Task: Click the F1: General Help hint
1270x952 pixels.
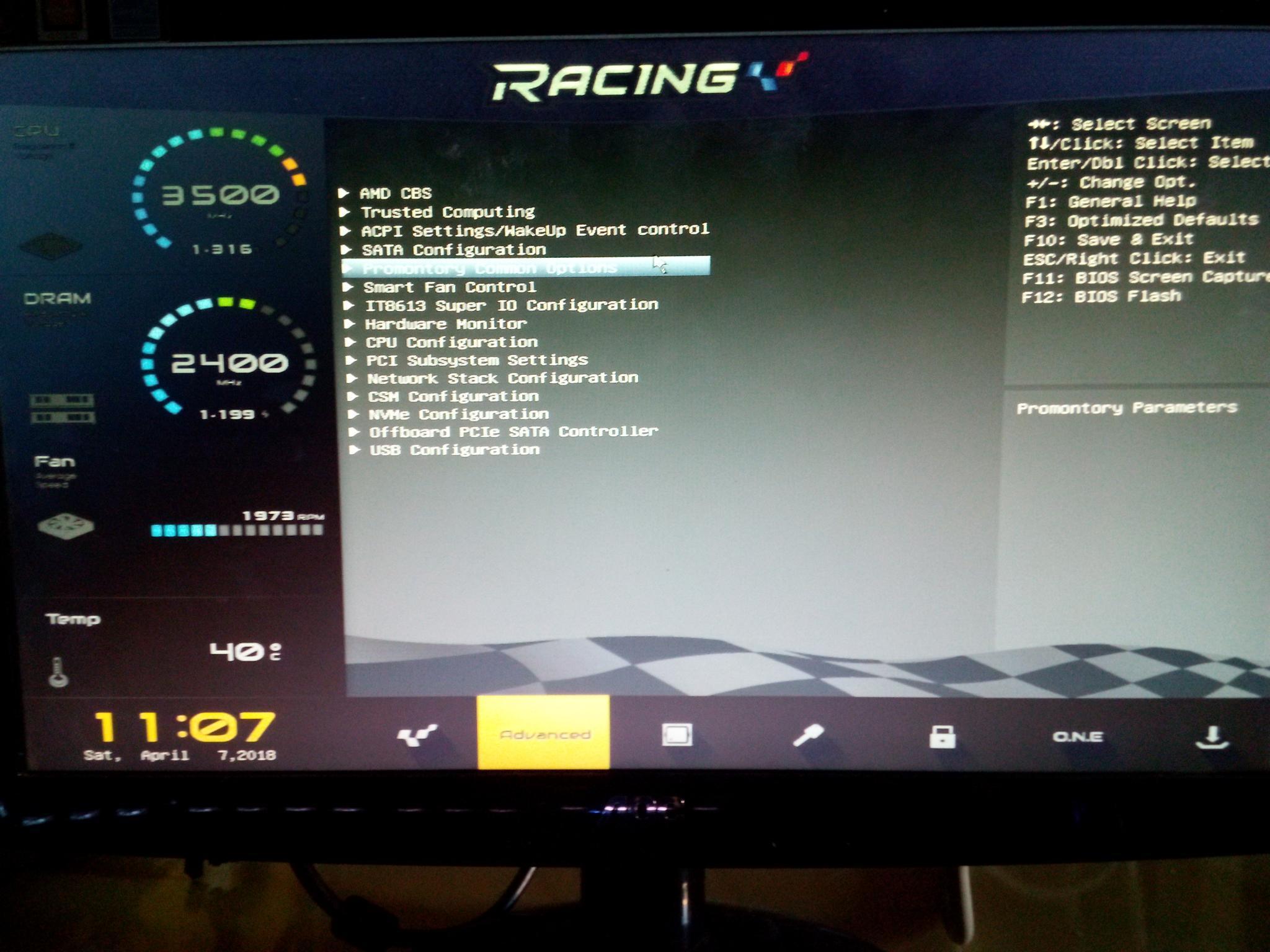Action: pyautogui.click(x=1111, y=201)
